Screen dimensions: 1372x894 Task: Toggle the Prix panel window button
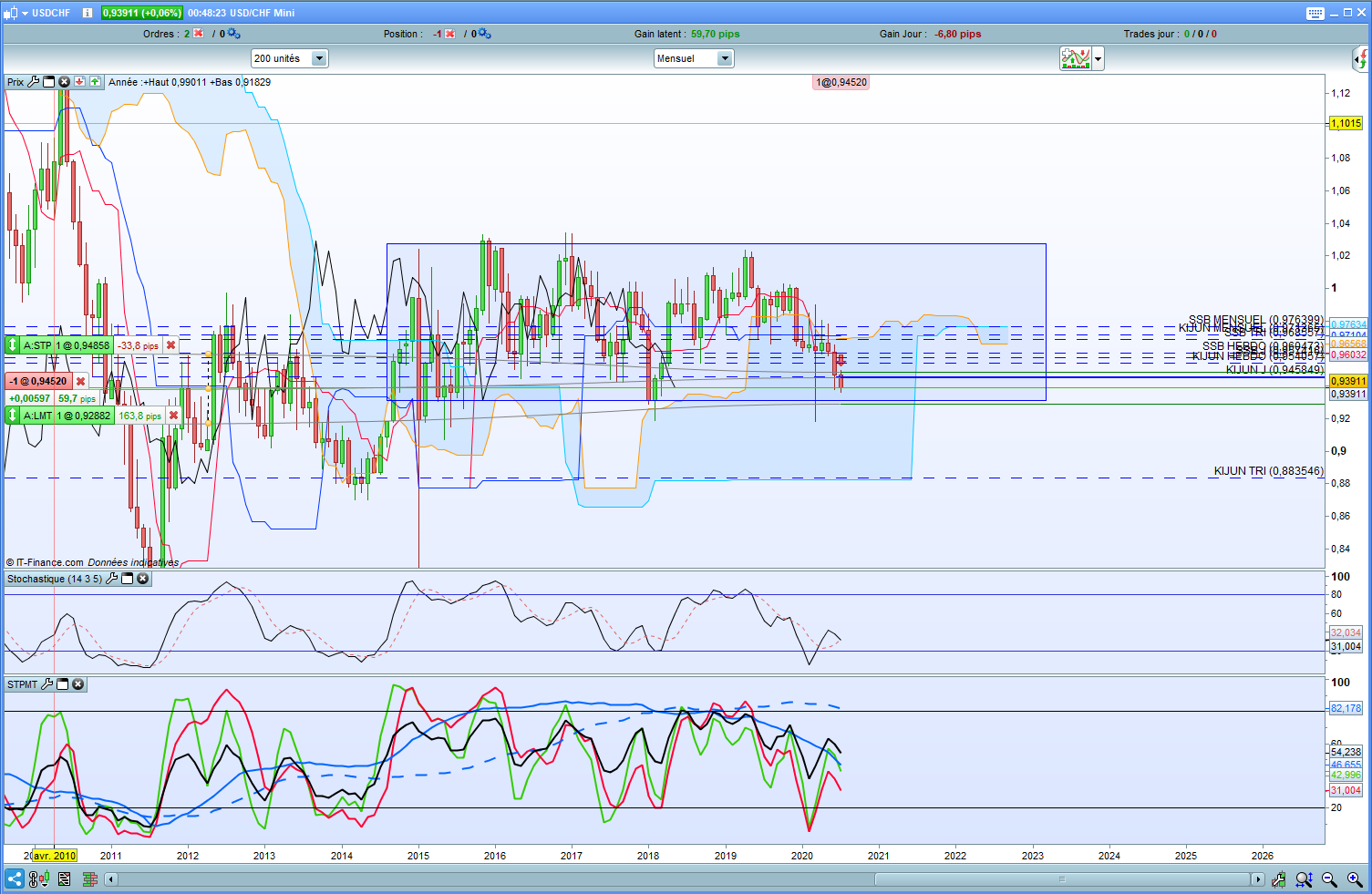point(49,82)
